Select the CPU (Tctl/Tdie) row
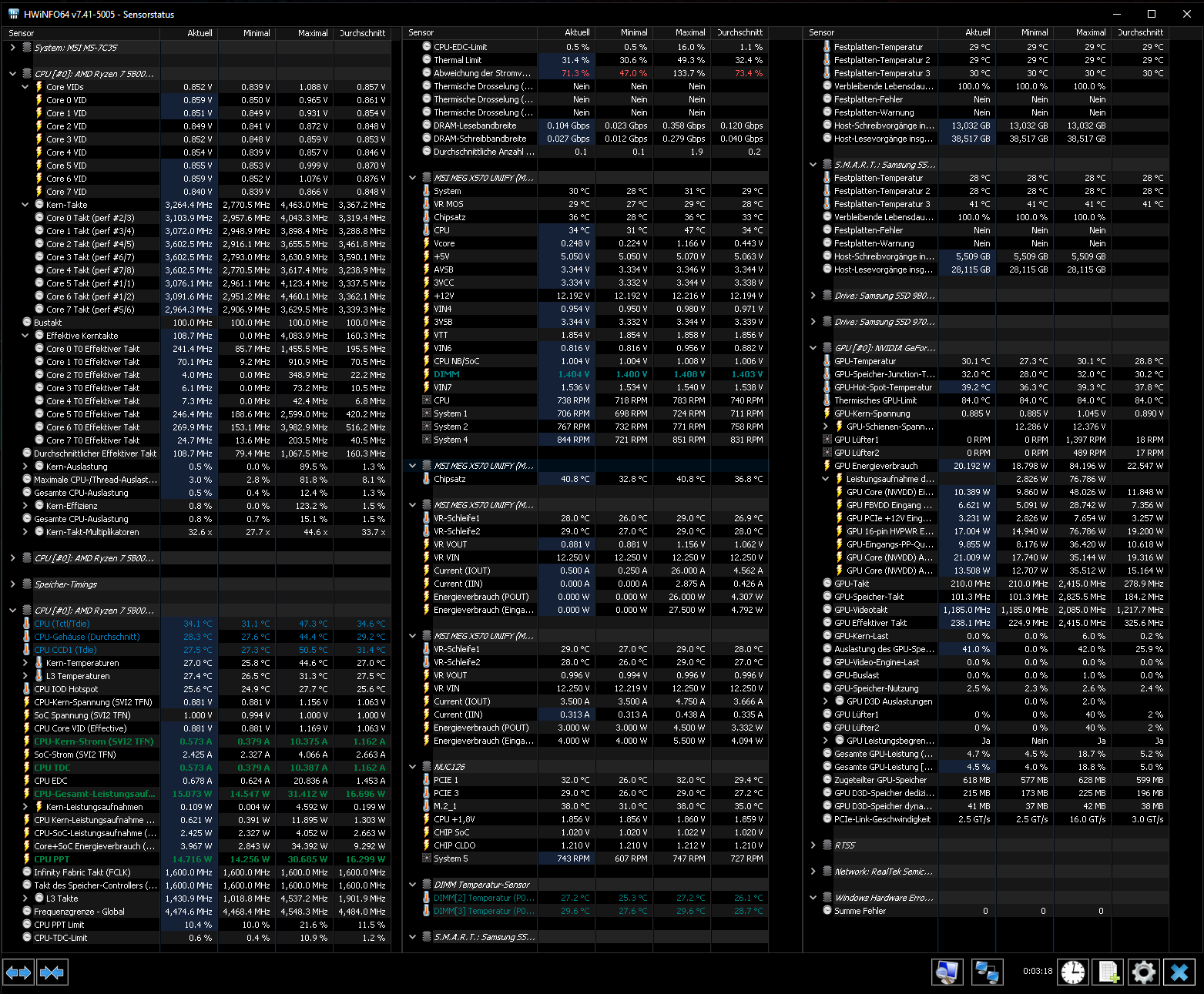Viewport: 1204px width, 994px height. click(197, 624)
